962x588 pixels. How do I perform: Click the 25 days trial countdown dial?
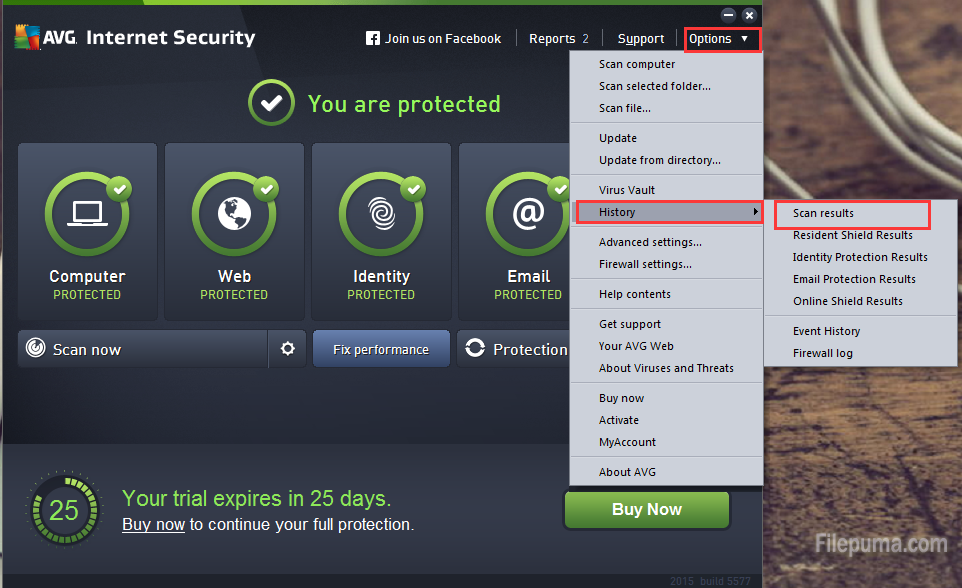pyautogui.click(x=64, y=510)
